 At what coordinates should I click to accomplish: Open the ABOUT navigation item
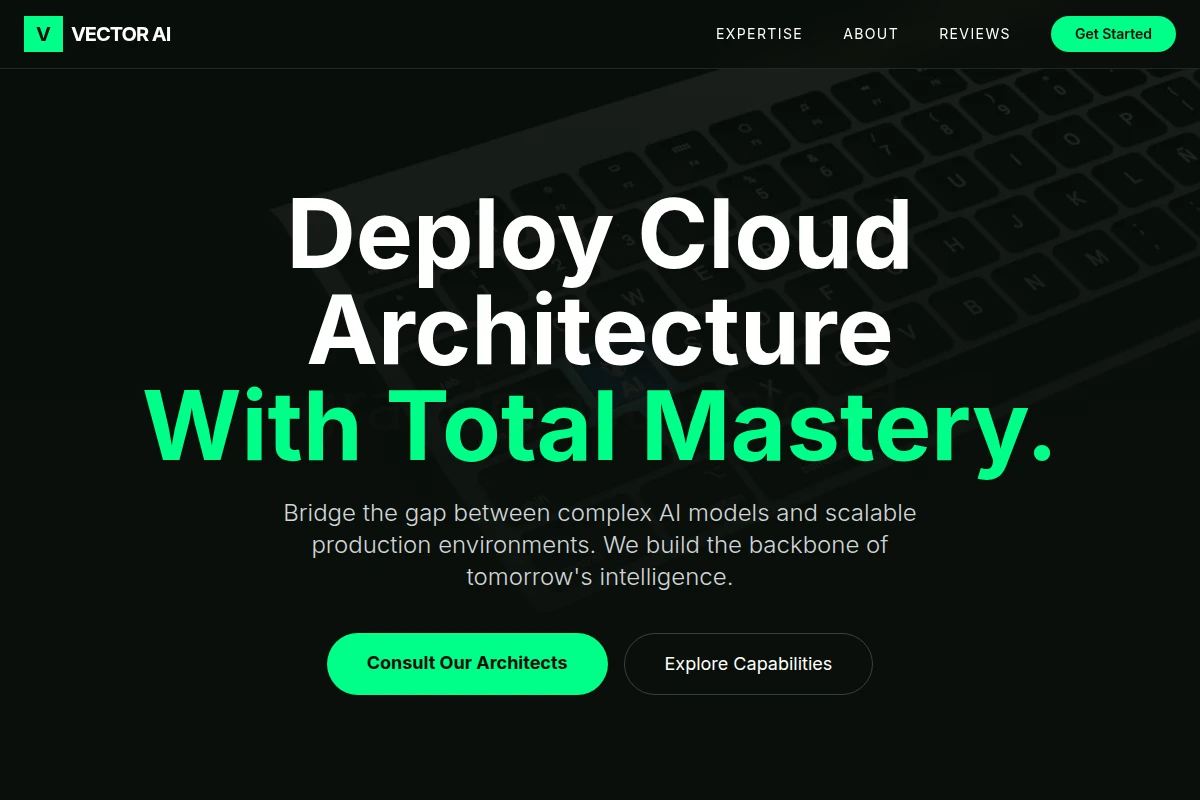[x=871, y=34]
